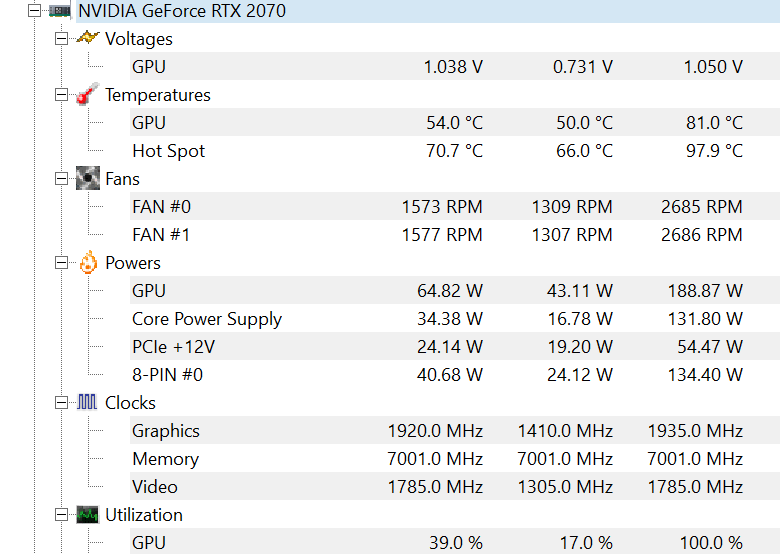Click the Powers flame icon
Screen dimensions: 780x554
[88, 262]
